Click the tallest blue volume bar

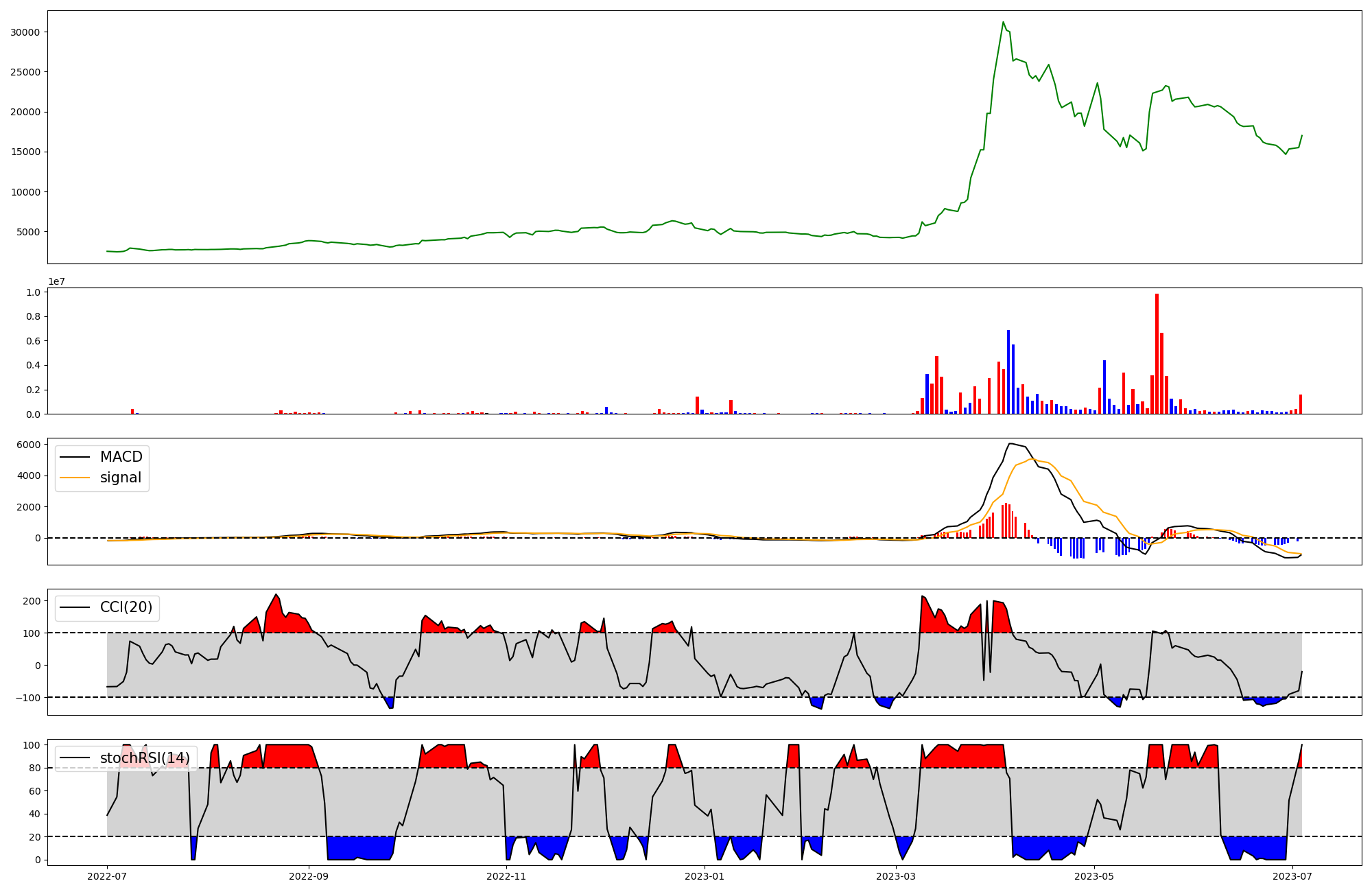(1008, 372)
